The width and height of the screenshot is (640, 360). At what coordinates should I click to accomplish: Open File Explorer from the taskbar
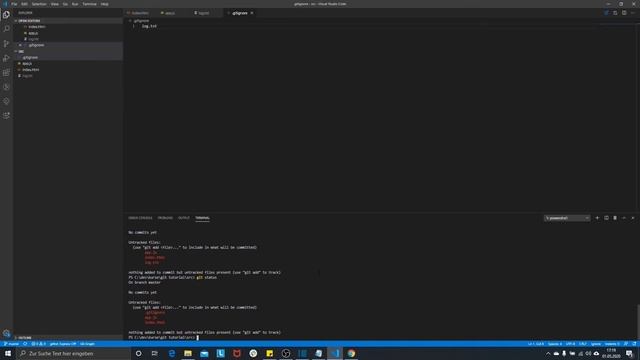click(x=188, y=353)
